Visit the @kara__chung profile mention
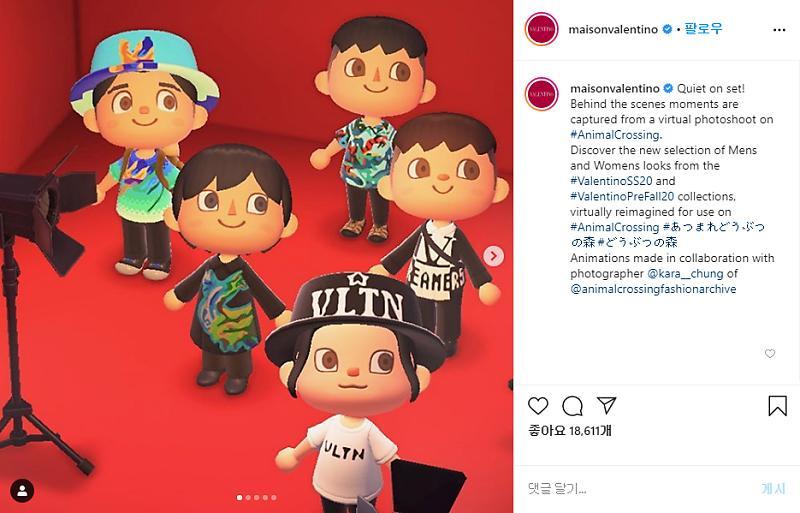Viewport: 800px width, 513px height. click(685, 274)
